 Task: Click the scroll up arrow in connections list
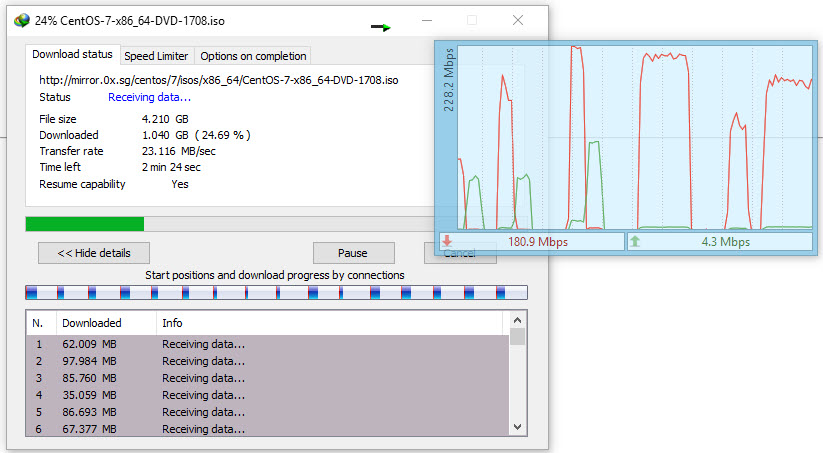click(517, 320)
